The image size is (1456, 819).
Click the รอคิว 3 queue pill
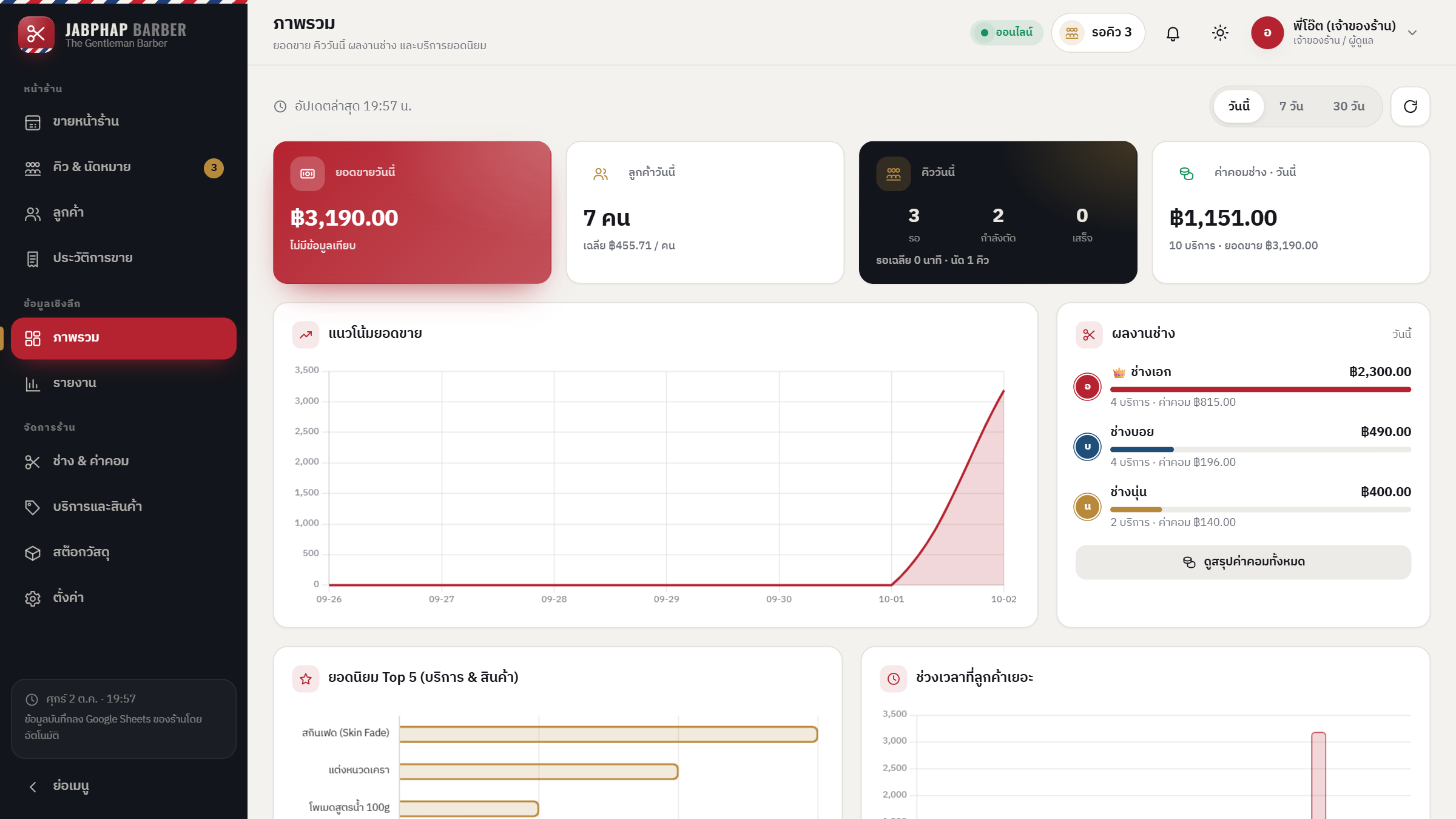pos(1098,33)
